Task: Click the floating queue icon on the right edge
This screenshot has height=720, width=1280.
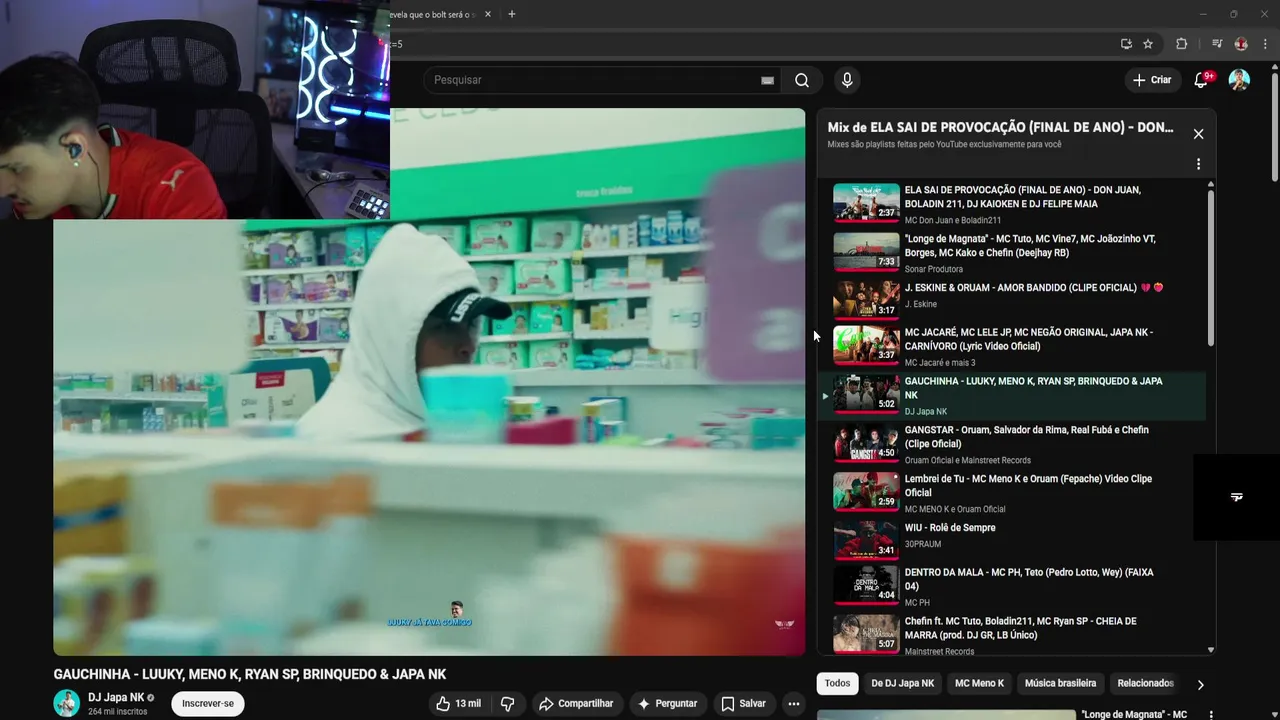Action: coord(1237,497)
